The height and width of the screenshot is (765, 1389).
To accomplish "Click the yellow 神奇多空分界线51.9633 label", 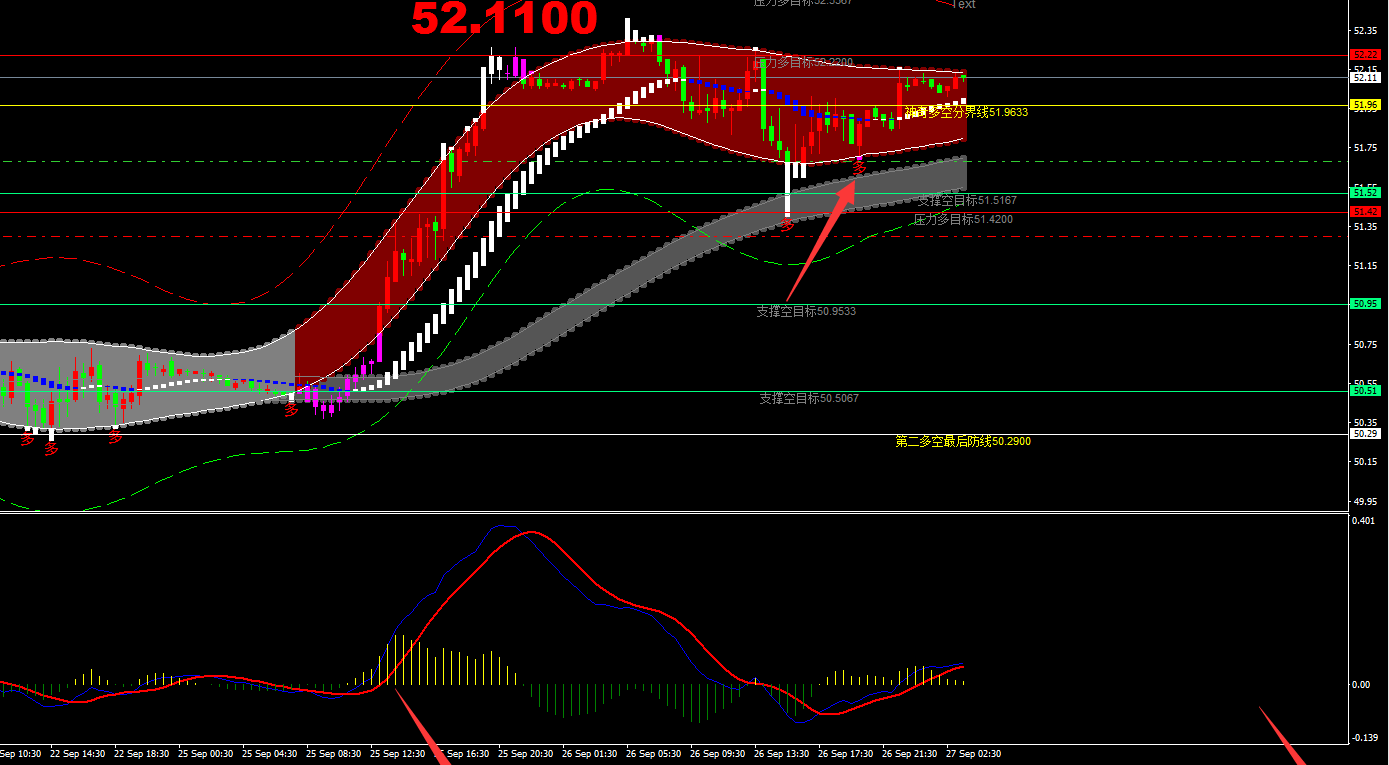I will 966,112.
